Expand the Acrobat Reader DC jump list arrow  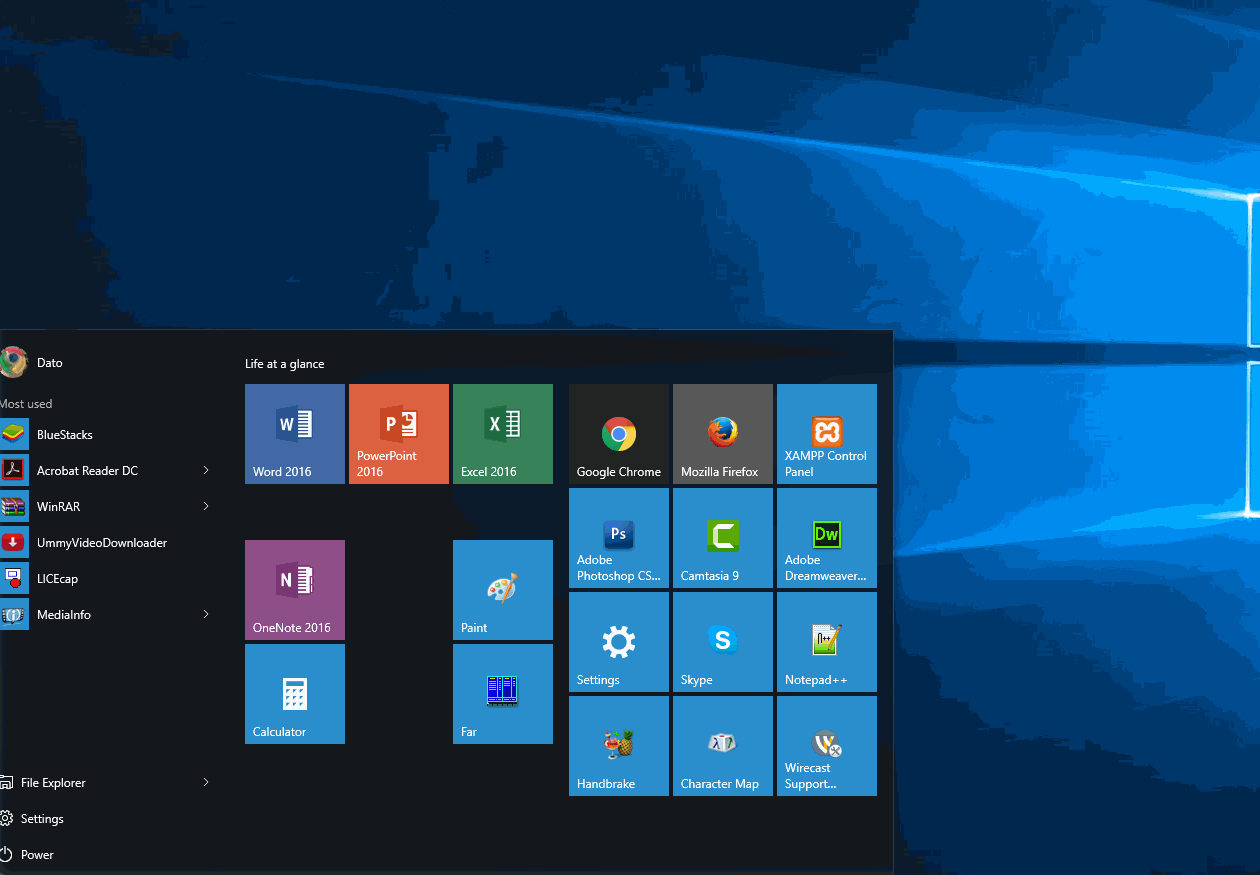pyautogui.click(x=206, y=471)
